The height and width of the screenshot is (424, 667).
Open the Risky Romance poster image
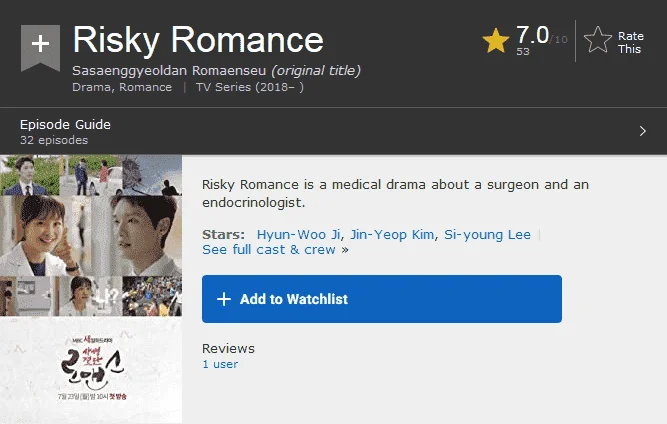[x=91, y=289]
